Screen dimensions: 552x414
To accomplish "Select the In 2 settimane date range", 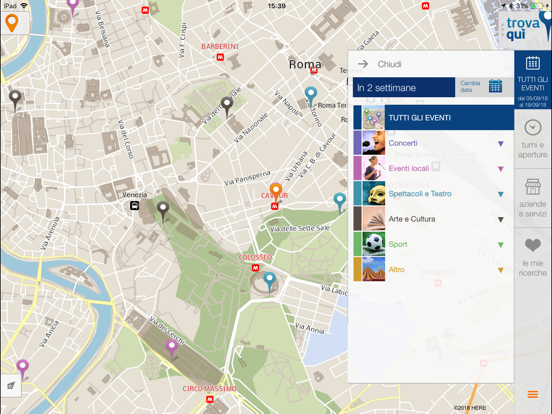I will click(404, 87).
